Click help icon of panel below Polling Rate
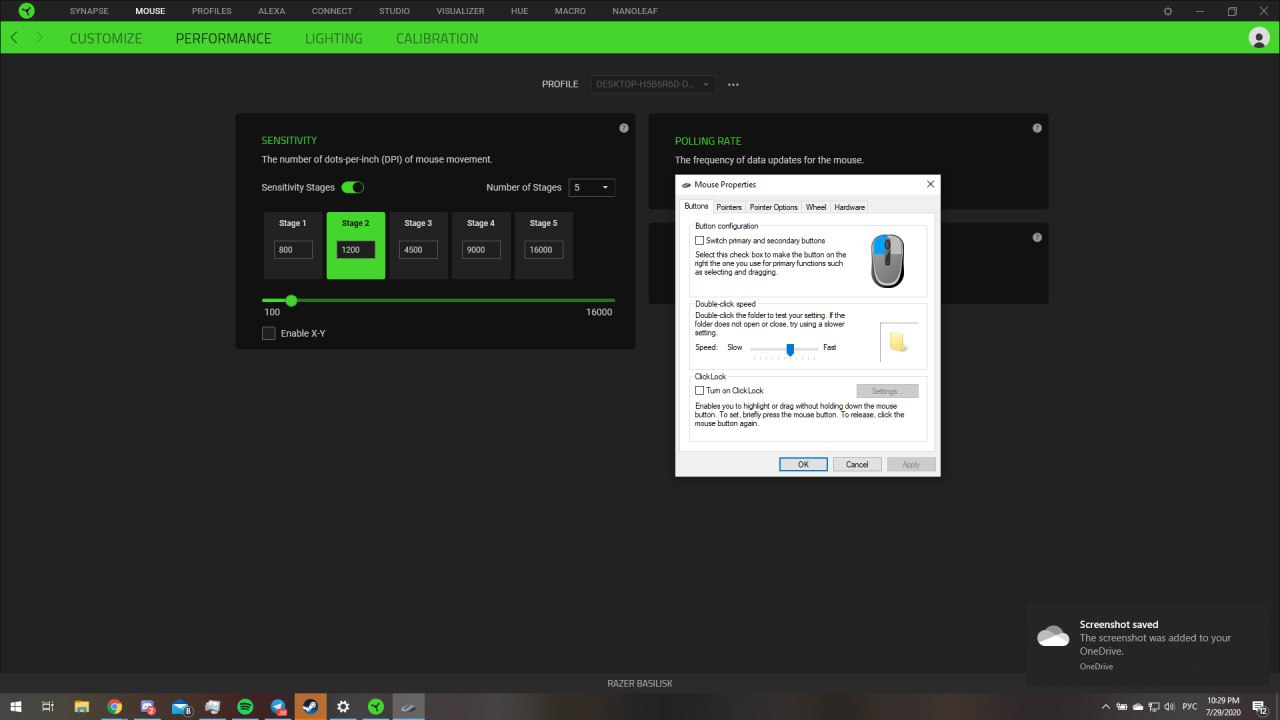The image size is (1280, 720). point(1037,237)
